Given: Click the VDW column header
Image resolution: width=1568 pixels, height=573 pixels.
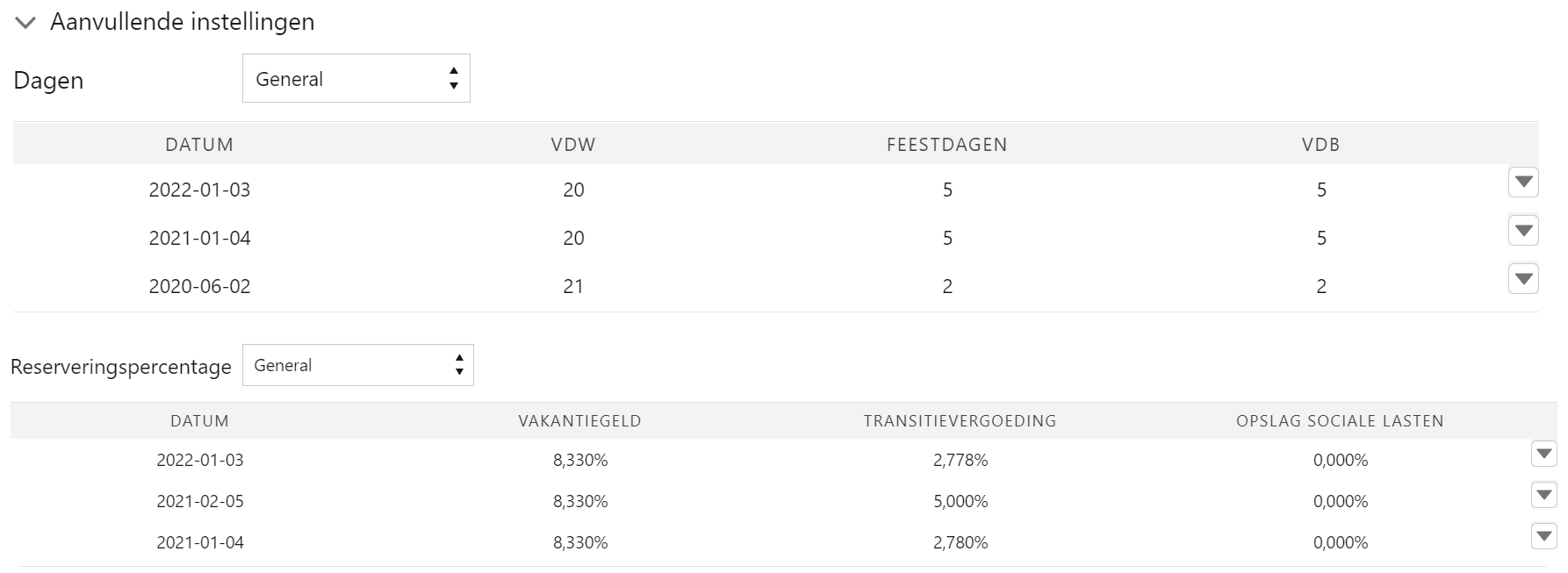Looking at the screenshot, I should 573,145.
